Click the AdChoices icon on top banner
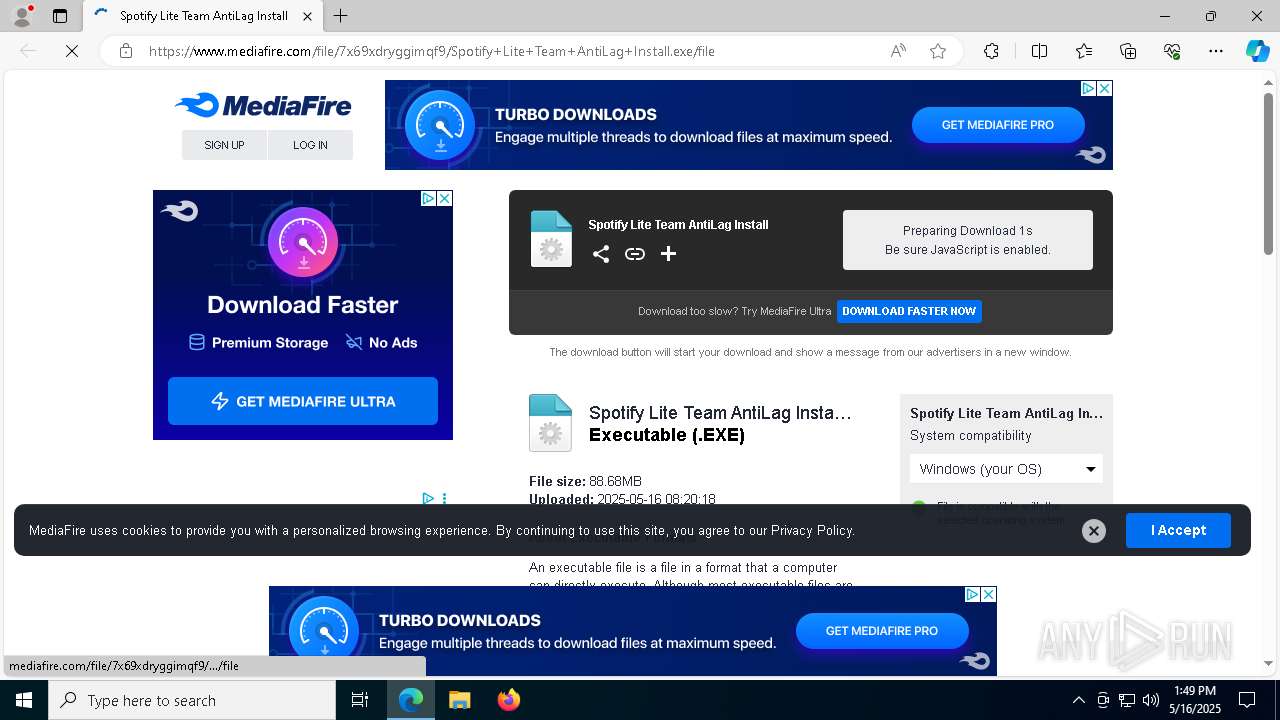This screenshot has height=720, width=1280. pos(1088,88)
